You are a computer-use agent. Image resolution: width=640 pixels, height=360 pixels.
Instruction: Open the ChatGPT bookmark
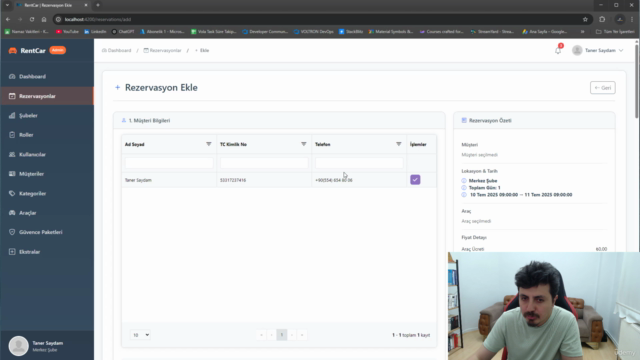[x=123, y=31]
